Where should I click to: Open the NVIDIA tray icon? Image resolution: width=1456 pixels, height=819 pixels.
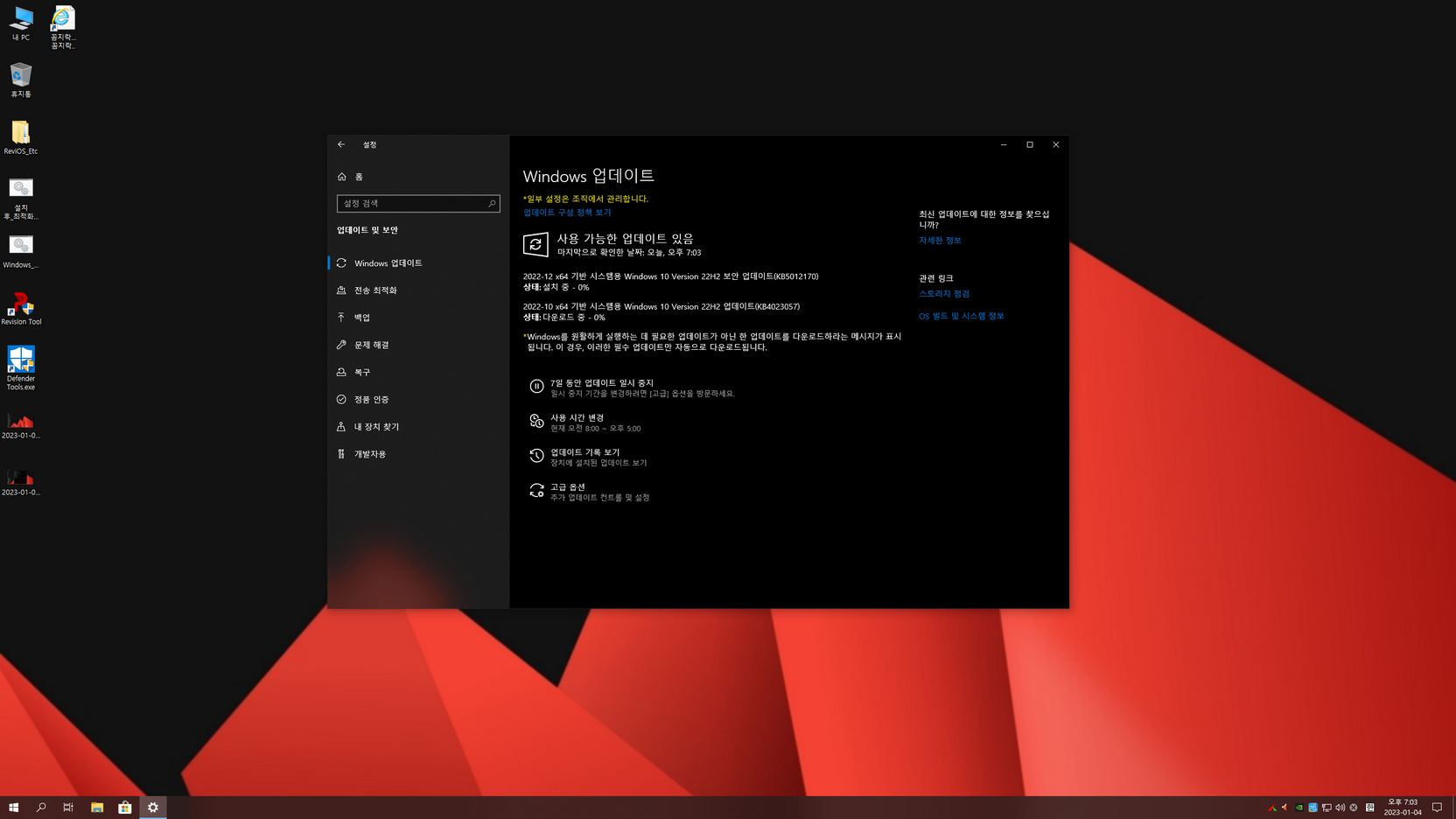click(x=1299, y=808)
